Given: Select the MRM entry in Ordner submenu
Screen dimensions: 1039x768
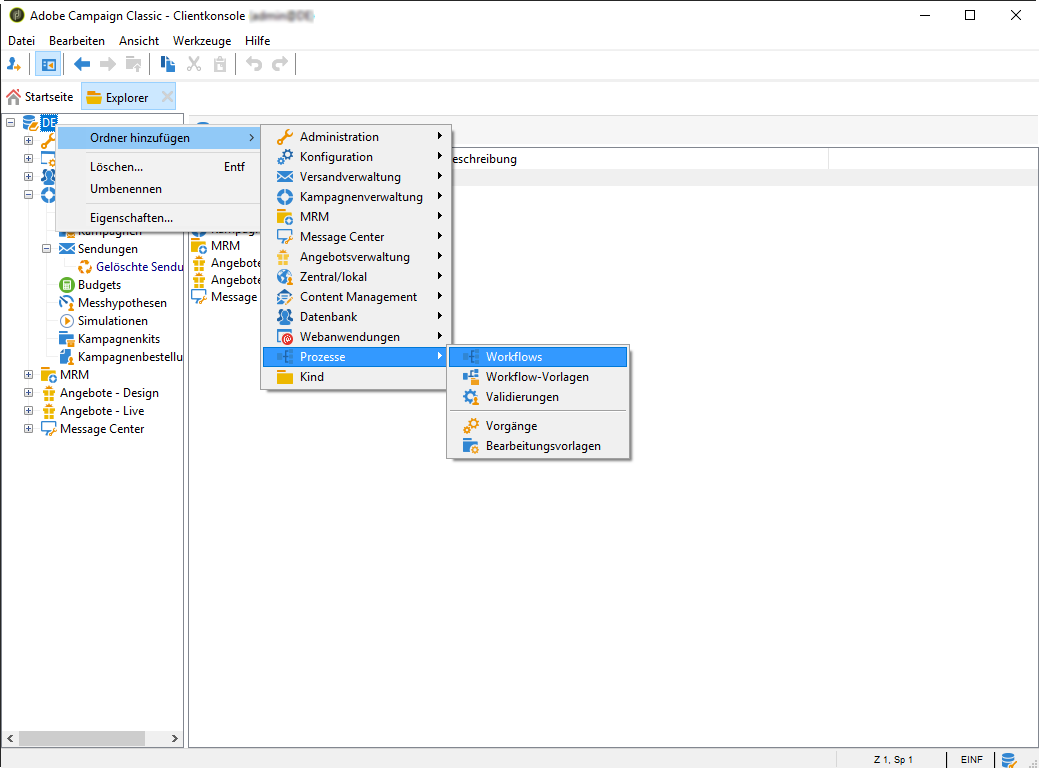Looking at the screenshot, I should click(x=356, y=217).
